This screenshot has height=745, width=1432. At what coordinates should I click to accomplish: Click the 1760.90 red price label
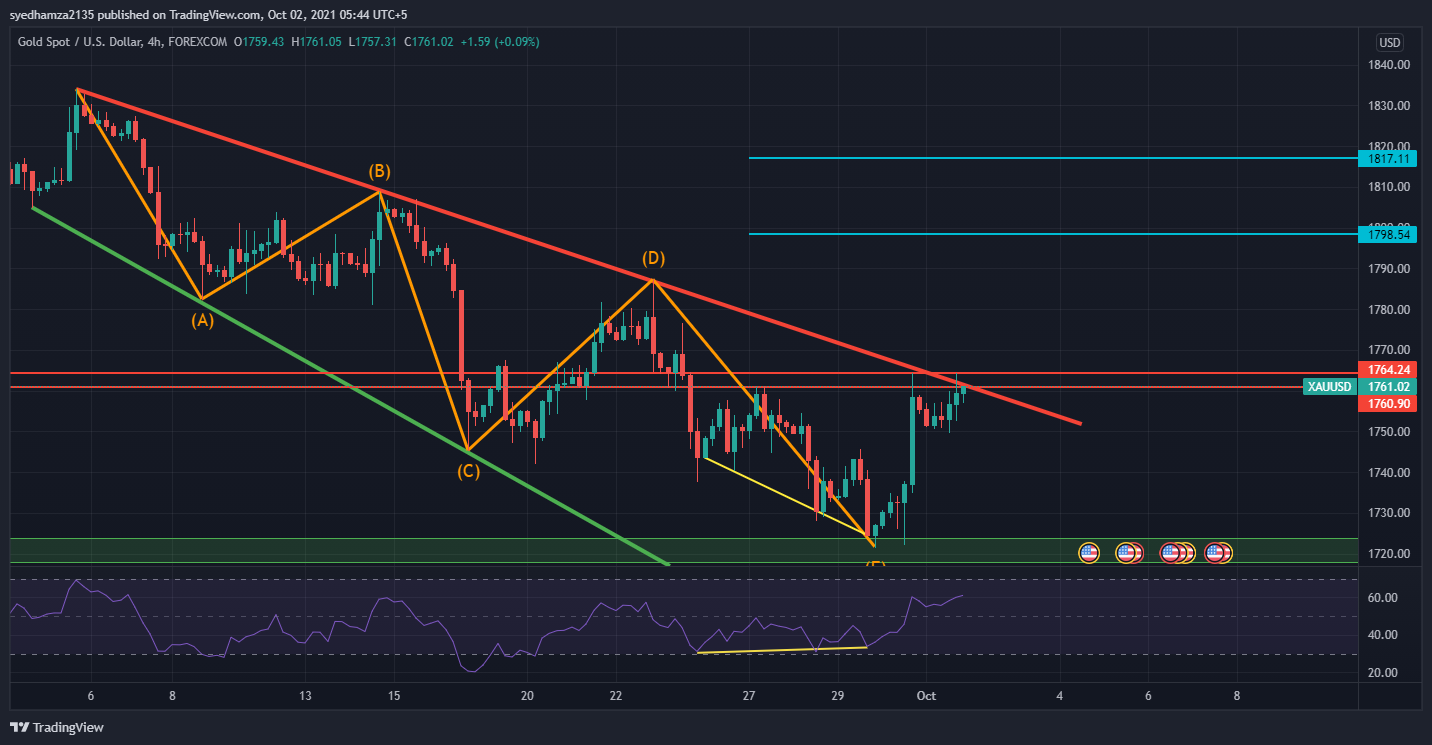click(1387, 403)
